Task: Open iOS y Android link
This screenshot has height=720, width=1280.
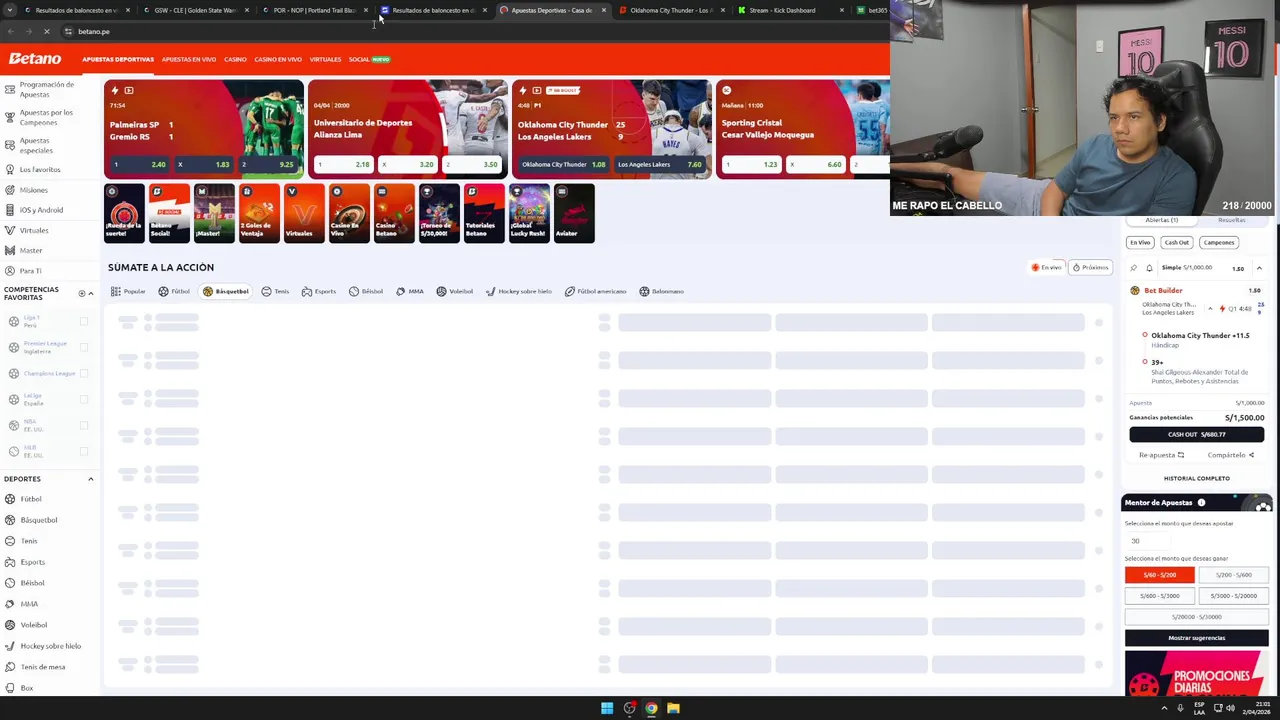Action: click(41, 210)
